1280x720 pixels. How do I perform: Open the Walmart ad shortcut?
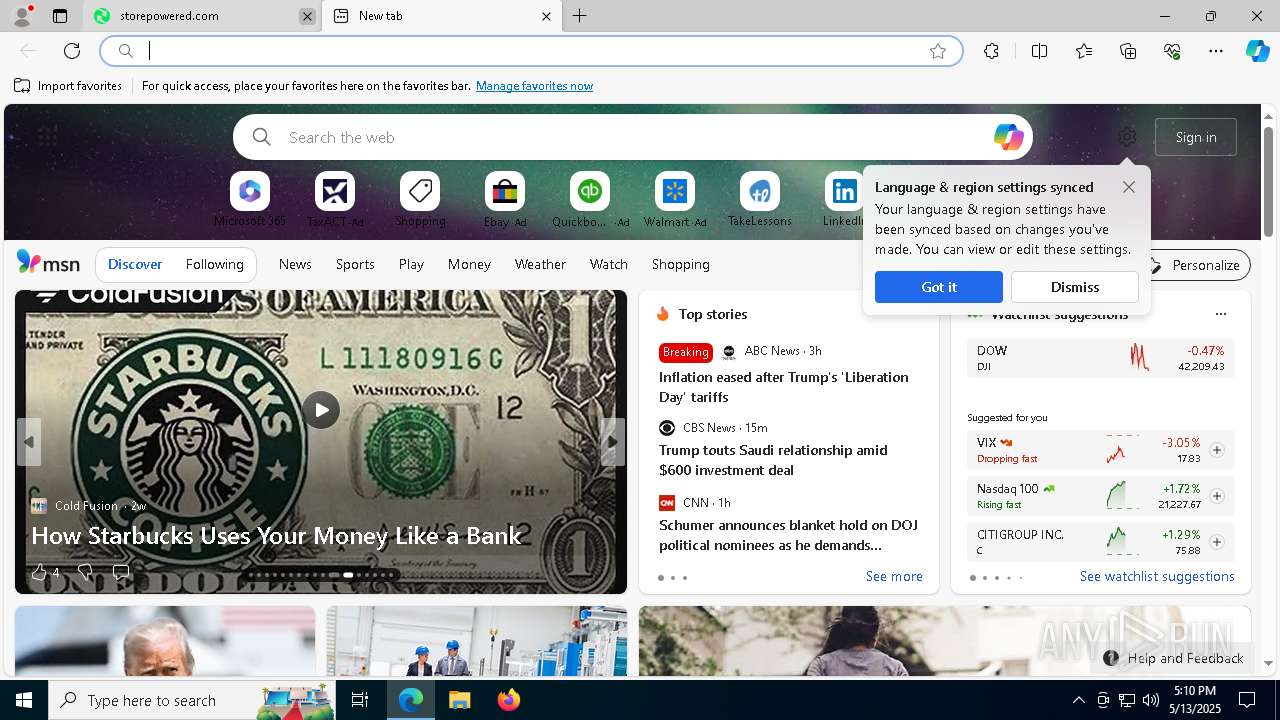[675, 200]
